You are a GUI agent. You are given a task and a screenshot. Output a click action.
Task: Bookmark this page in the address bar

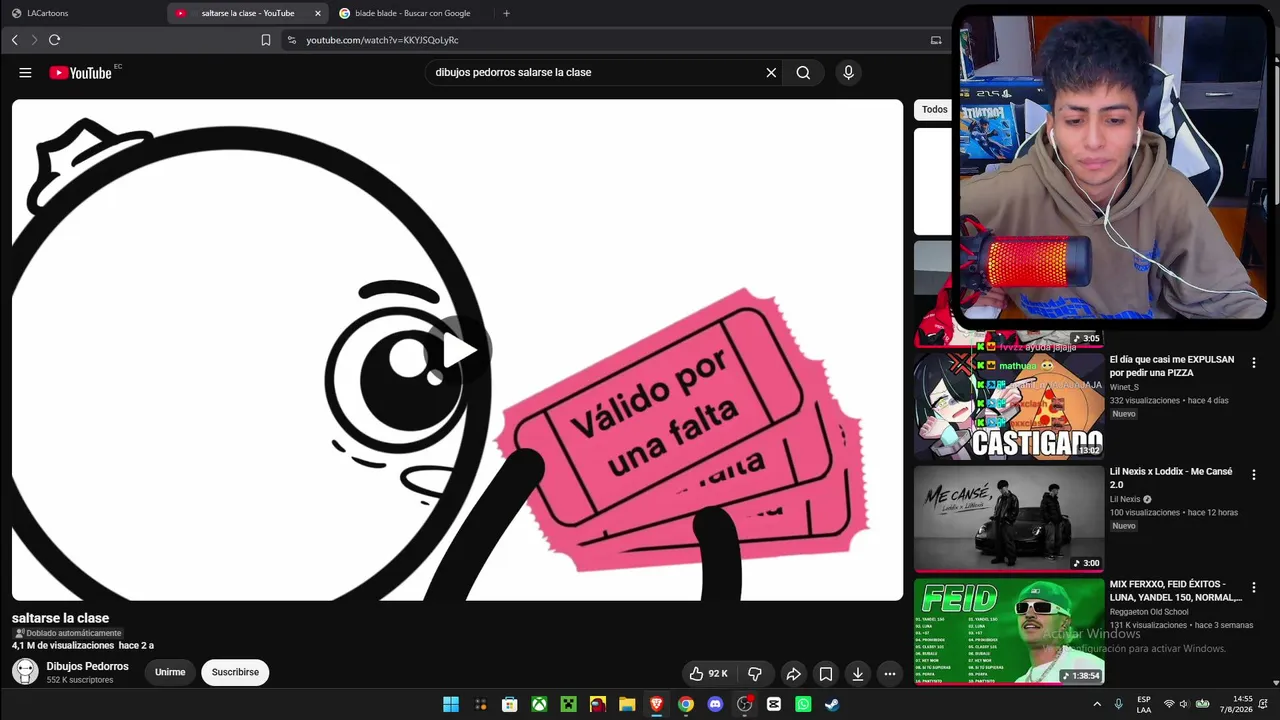pyautogui.click(x=266, y=40)
